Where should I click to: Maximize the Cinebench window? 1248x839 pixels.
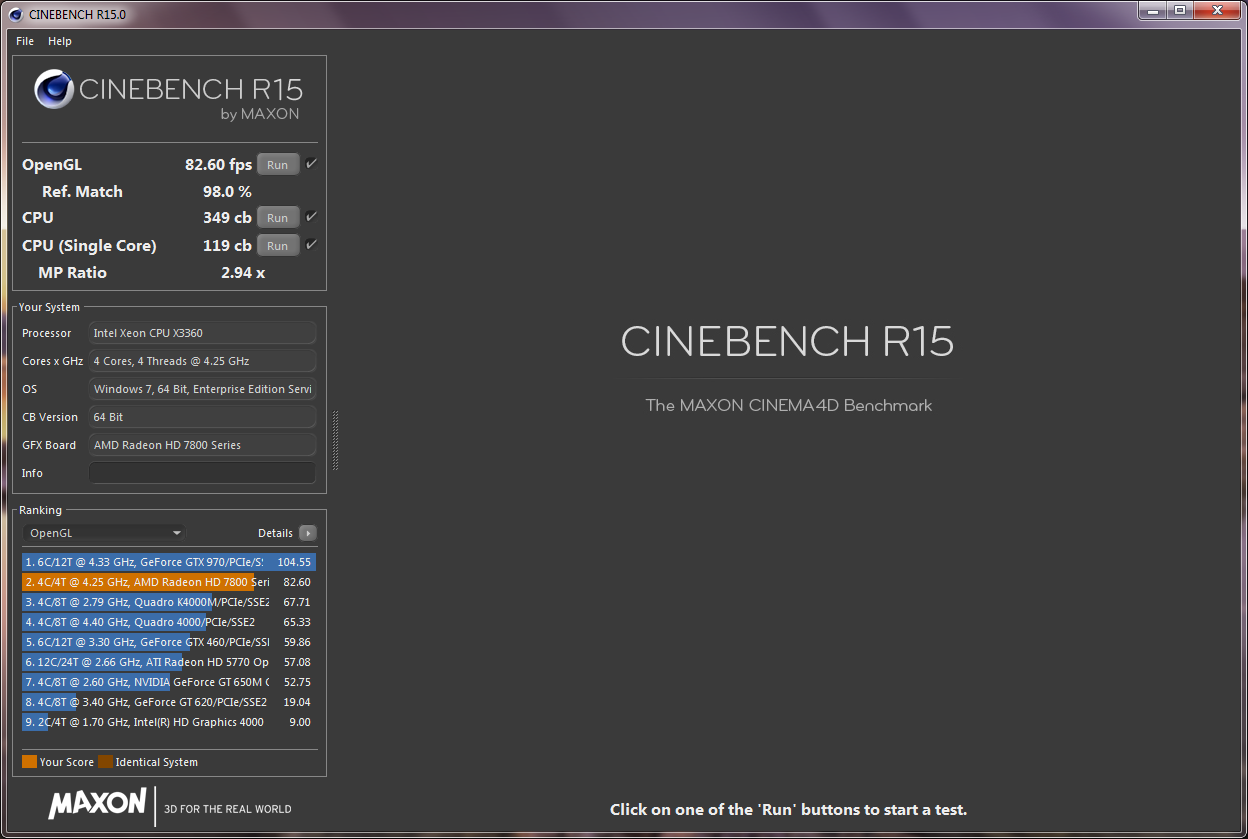pos(1179,10)
